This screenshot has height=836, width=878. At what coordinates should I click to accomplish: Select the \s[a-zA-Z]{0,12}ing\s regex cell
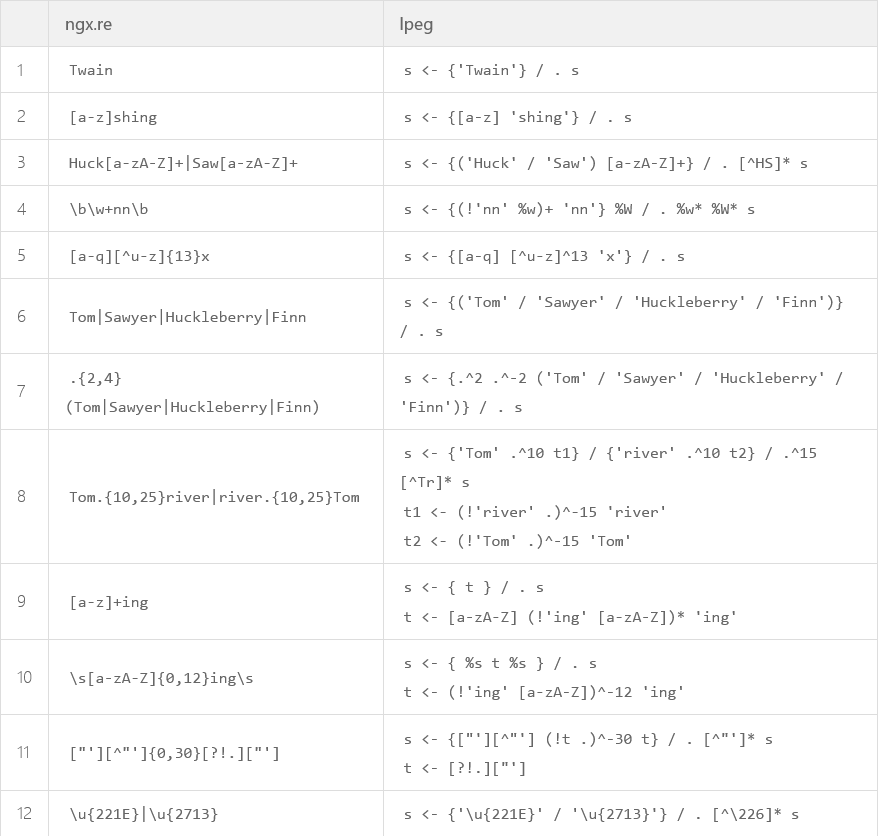pos(216,678)
